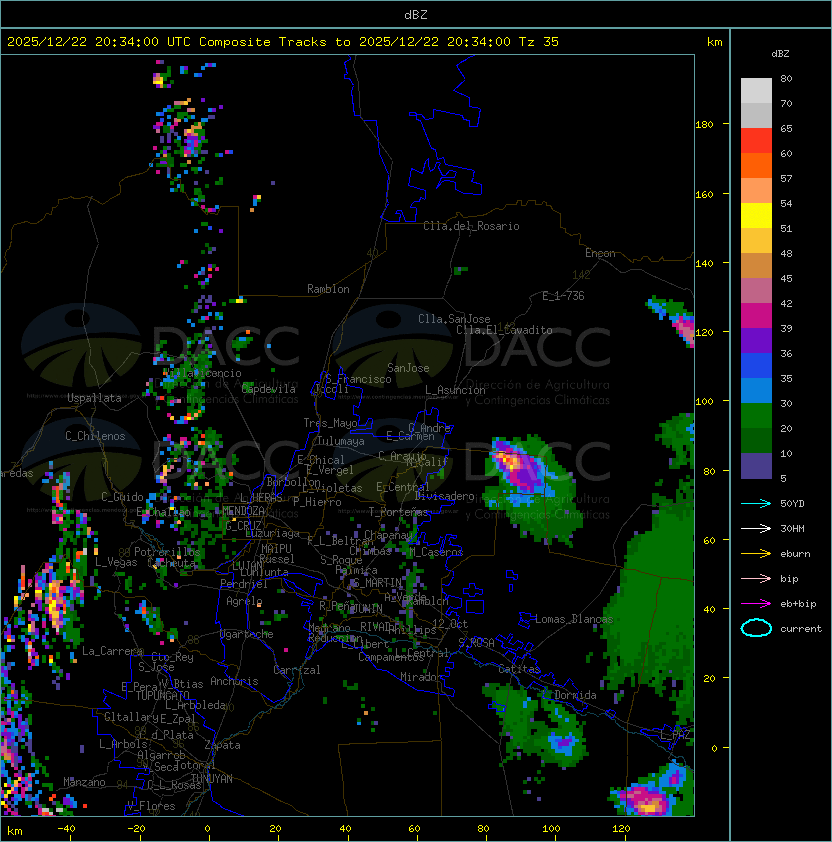
Task: Pick the red 60-65 dBZ color band
Action: [x=756, y=141]
